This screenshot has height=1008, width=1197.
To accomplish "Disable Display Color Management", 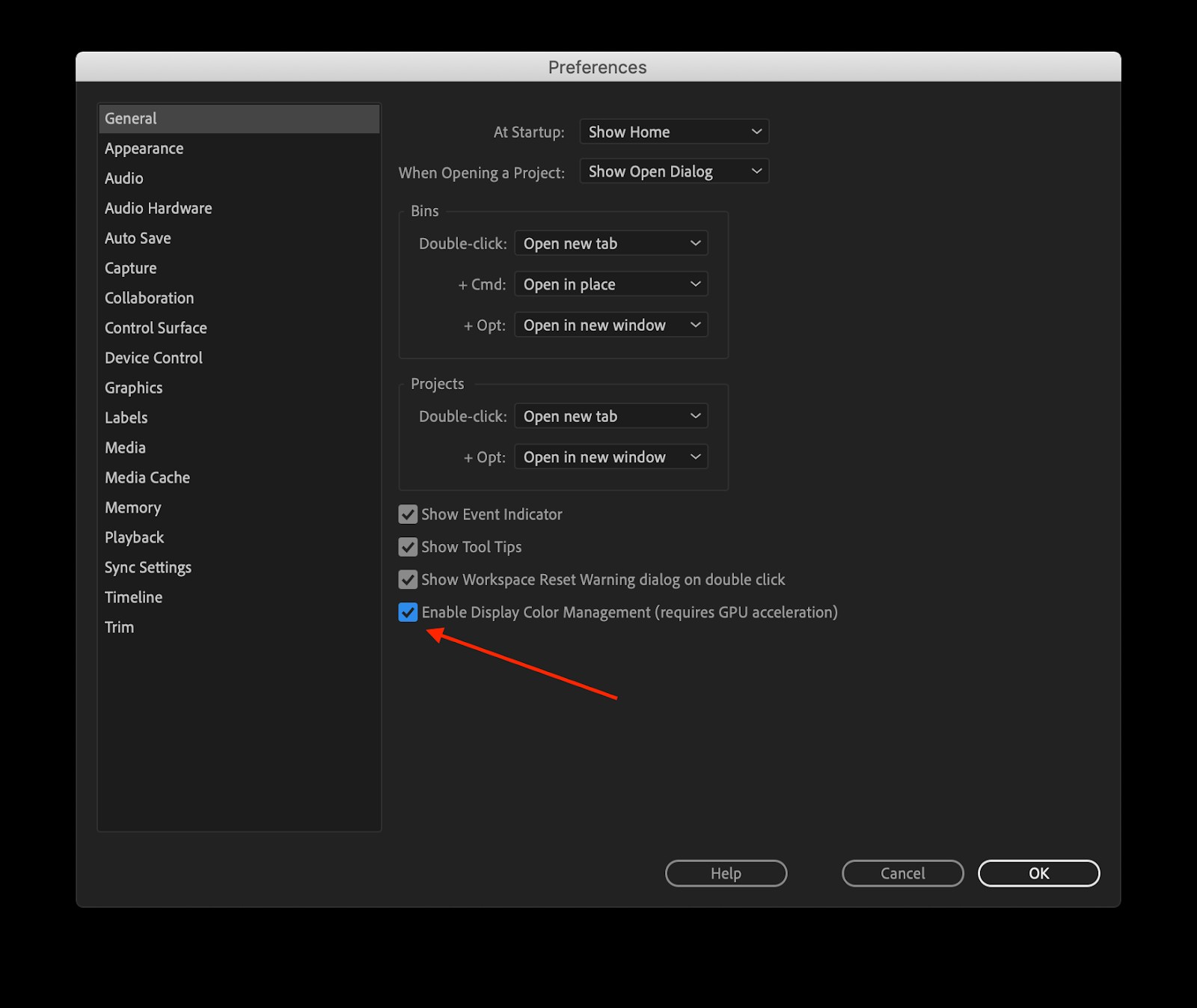I will 408,612.
